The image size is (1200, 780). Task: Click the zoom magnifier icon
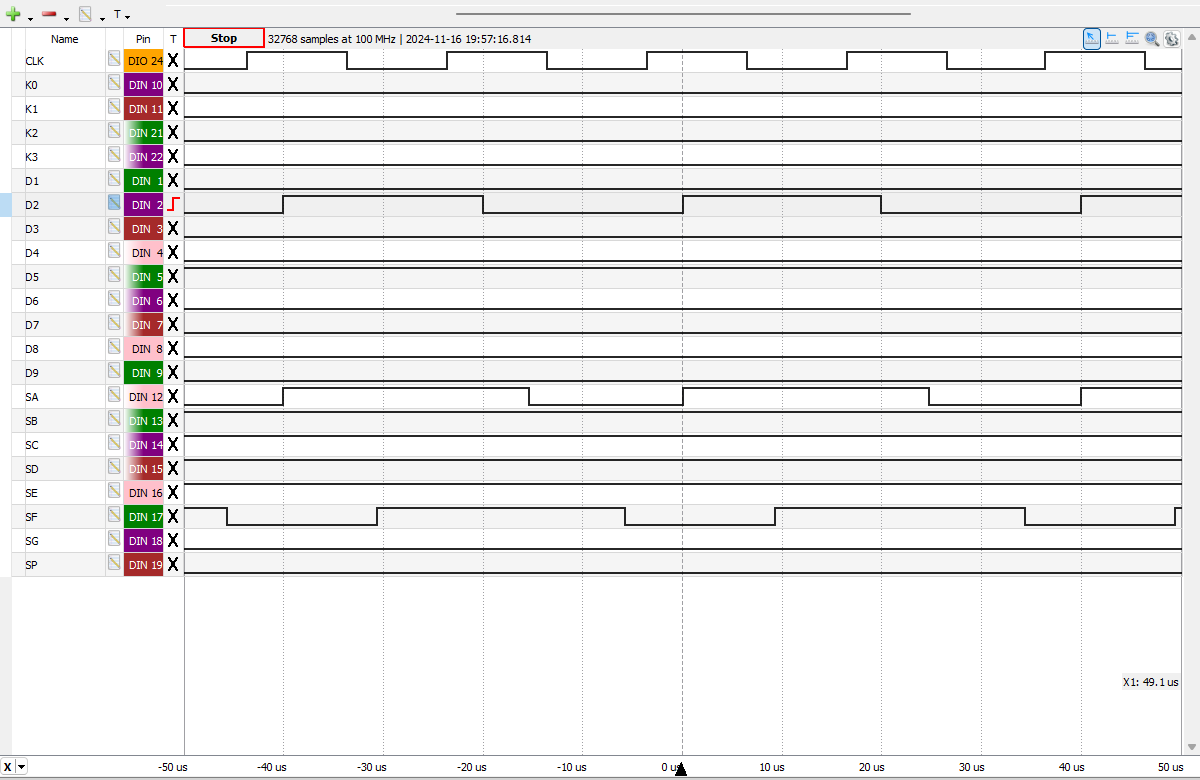point(1152,38)
